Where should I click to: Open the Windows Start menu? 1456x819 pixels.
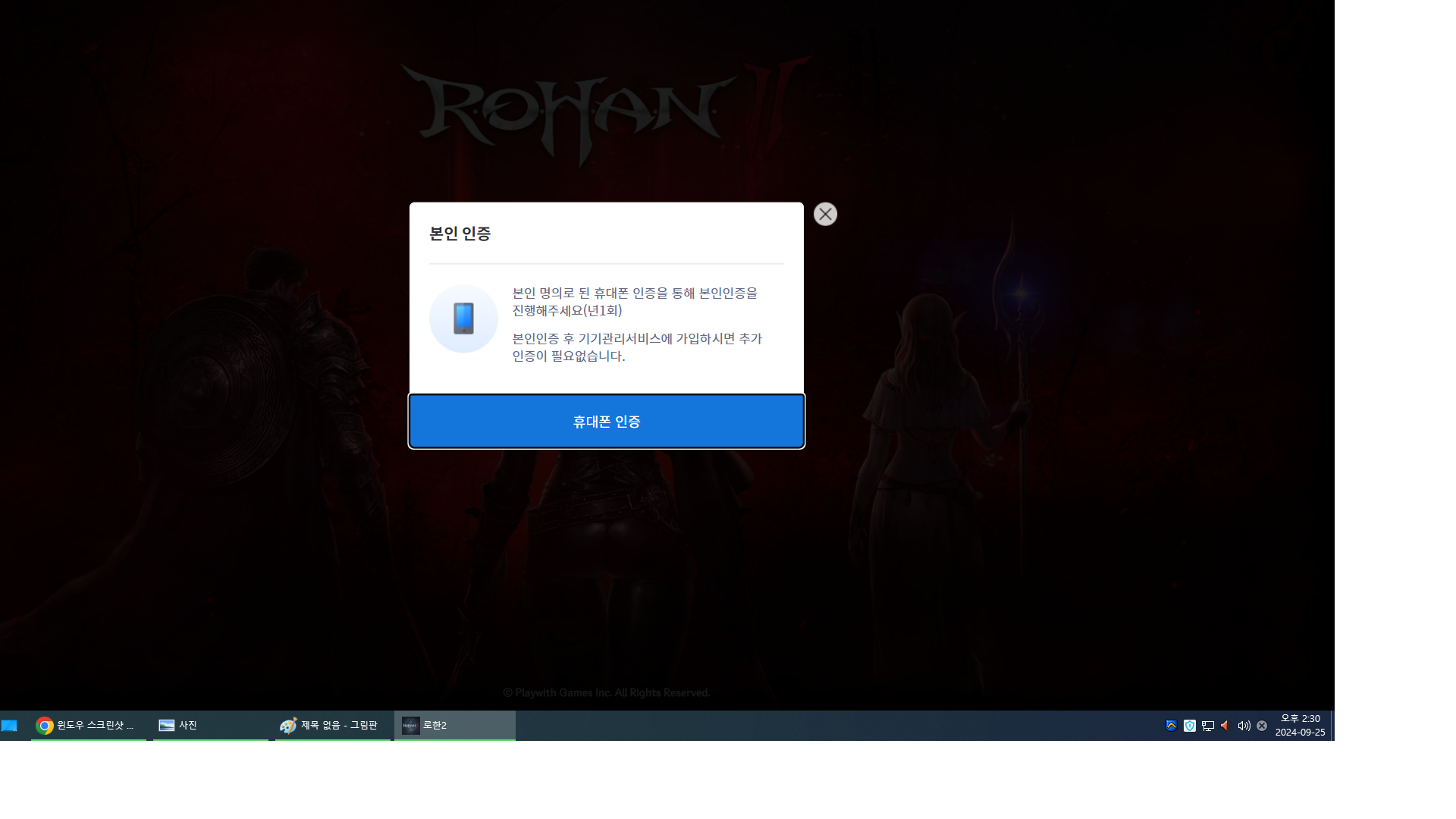9,726
